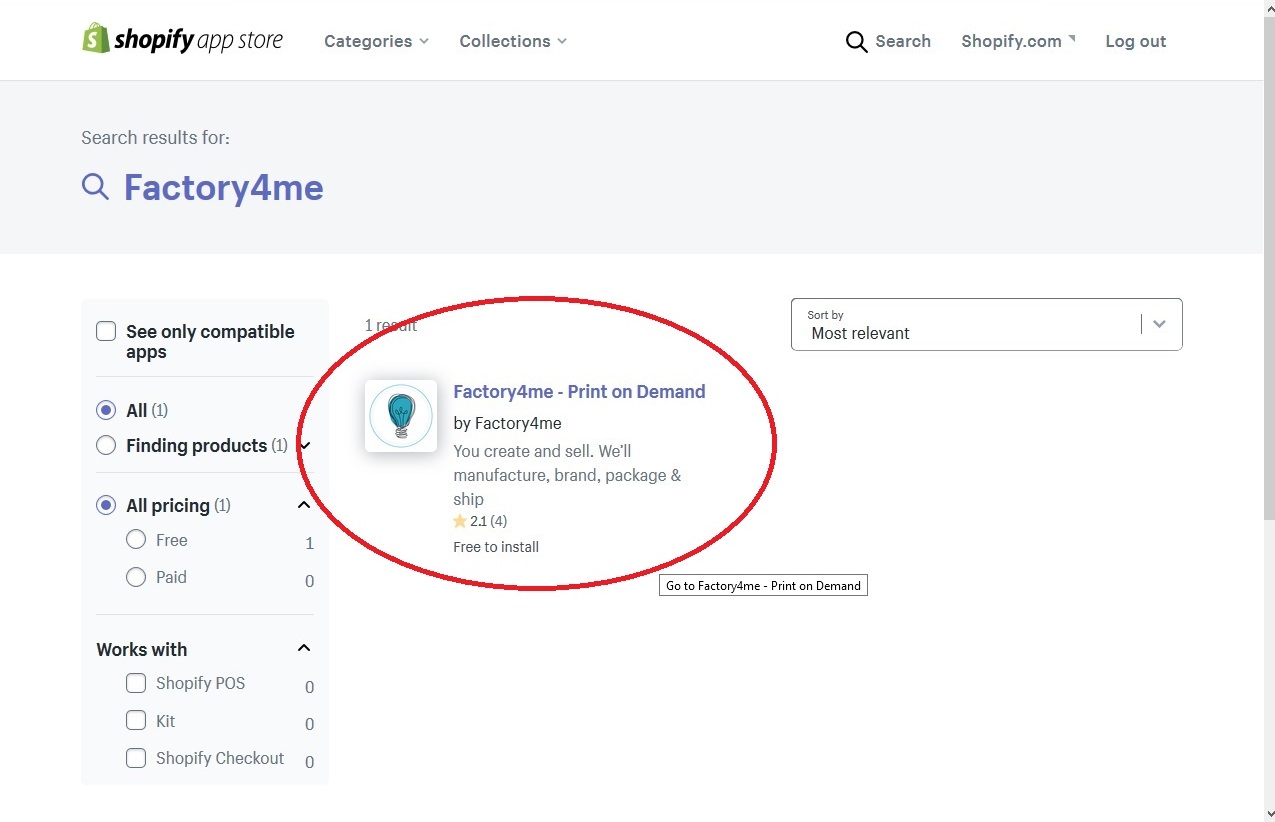Open the Factory4me lightbulb app icon
Viewport: 1275px width, 822px height.
(x=401, y=416)
